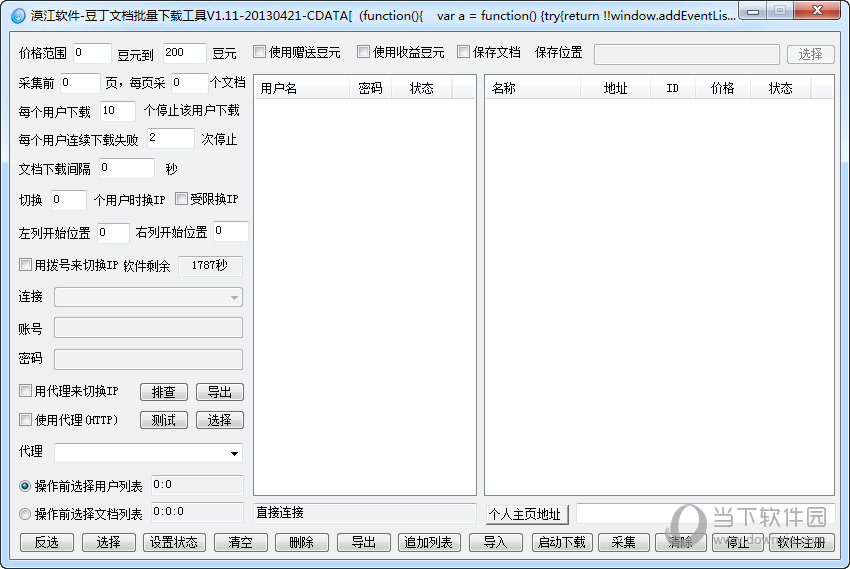850x569 pixels.
Task: Click the personal homepage URL field
Action: (x=705, y=514)
